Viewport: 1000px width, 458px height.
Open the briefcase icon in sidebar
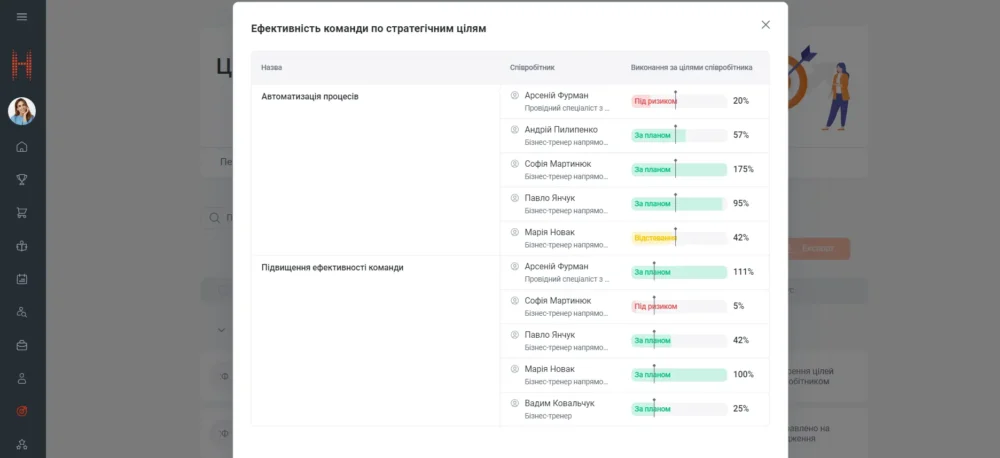tap(22, 345)
